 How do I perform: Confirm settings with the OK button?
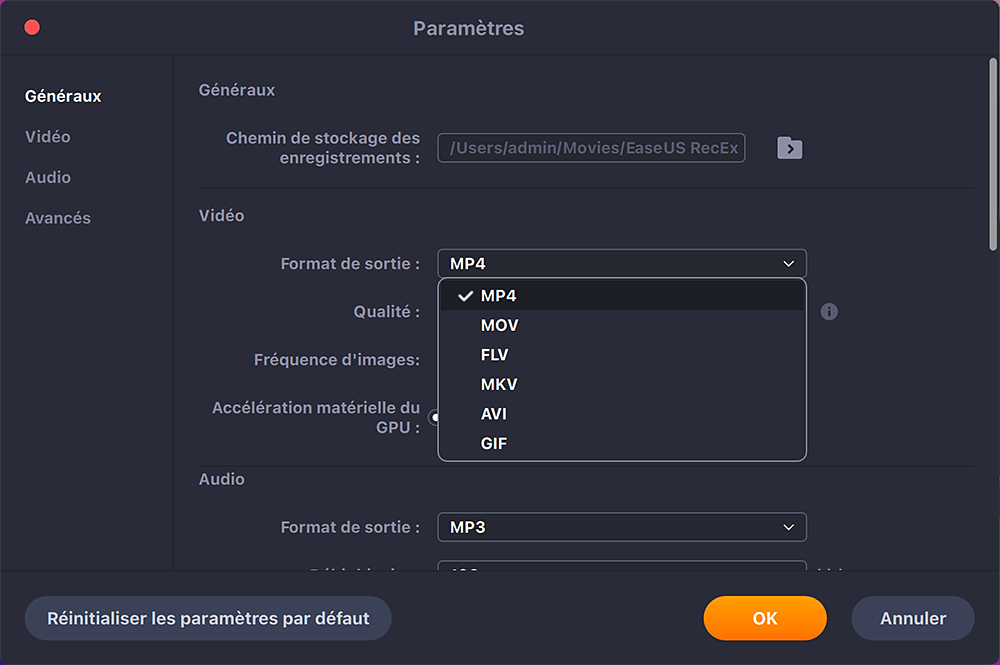[765, 618]
